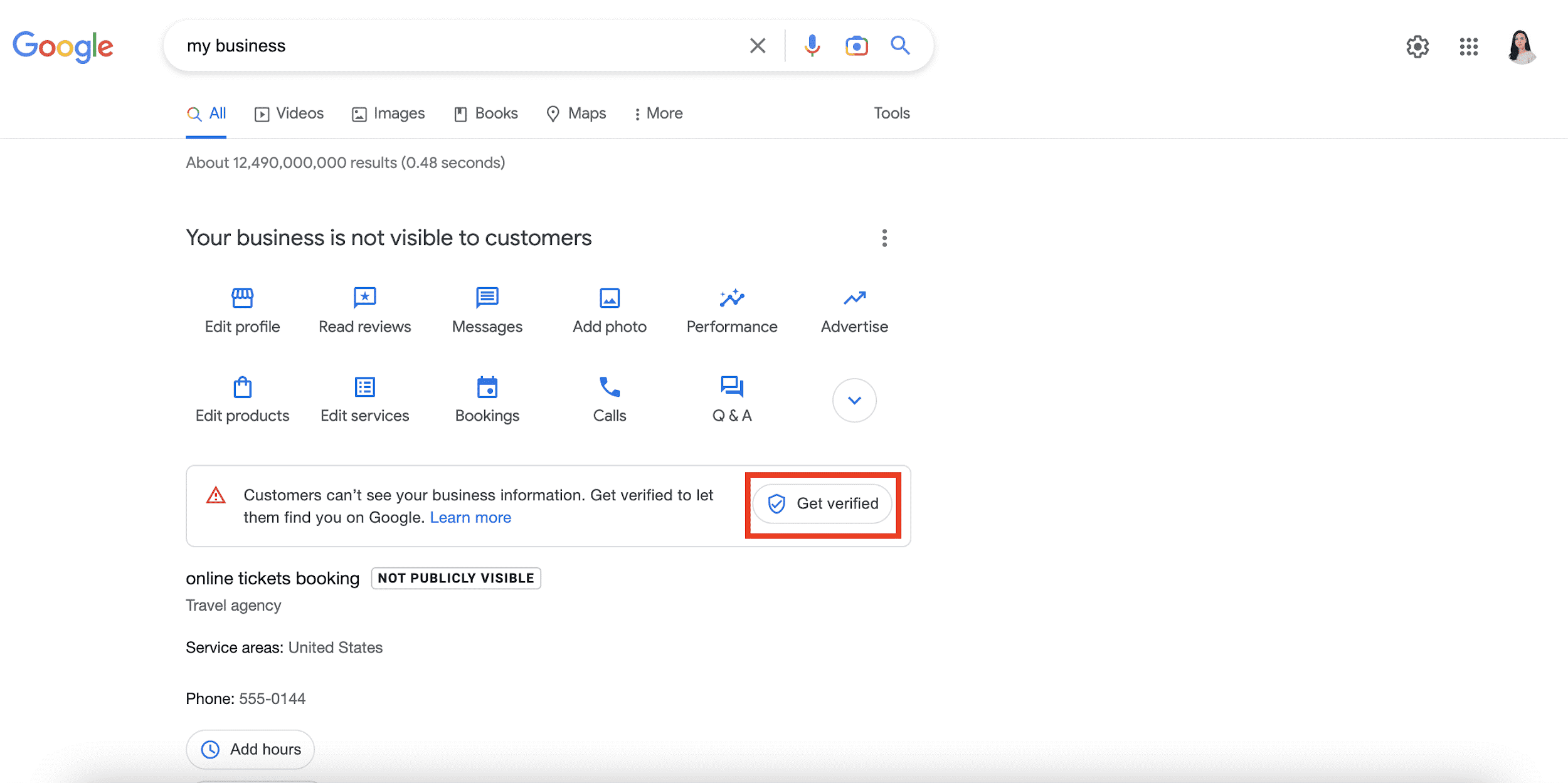Click 'Your business is not visible' heading
This screenshot has width=1568, height=783.
[389, 238]
